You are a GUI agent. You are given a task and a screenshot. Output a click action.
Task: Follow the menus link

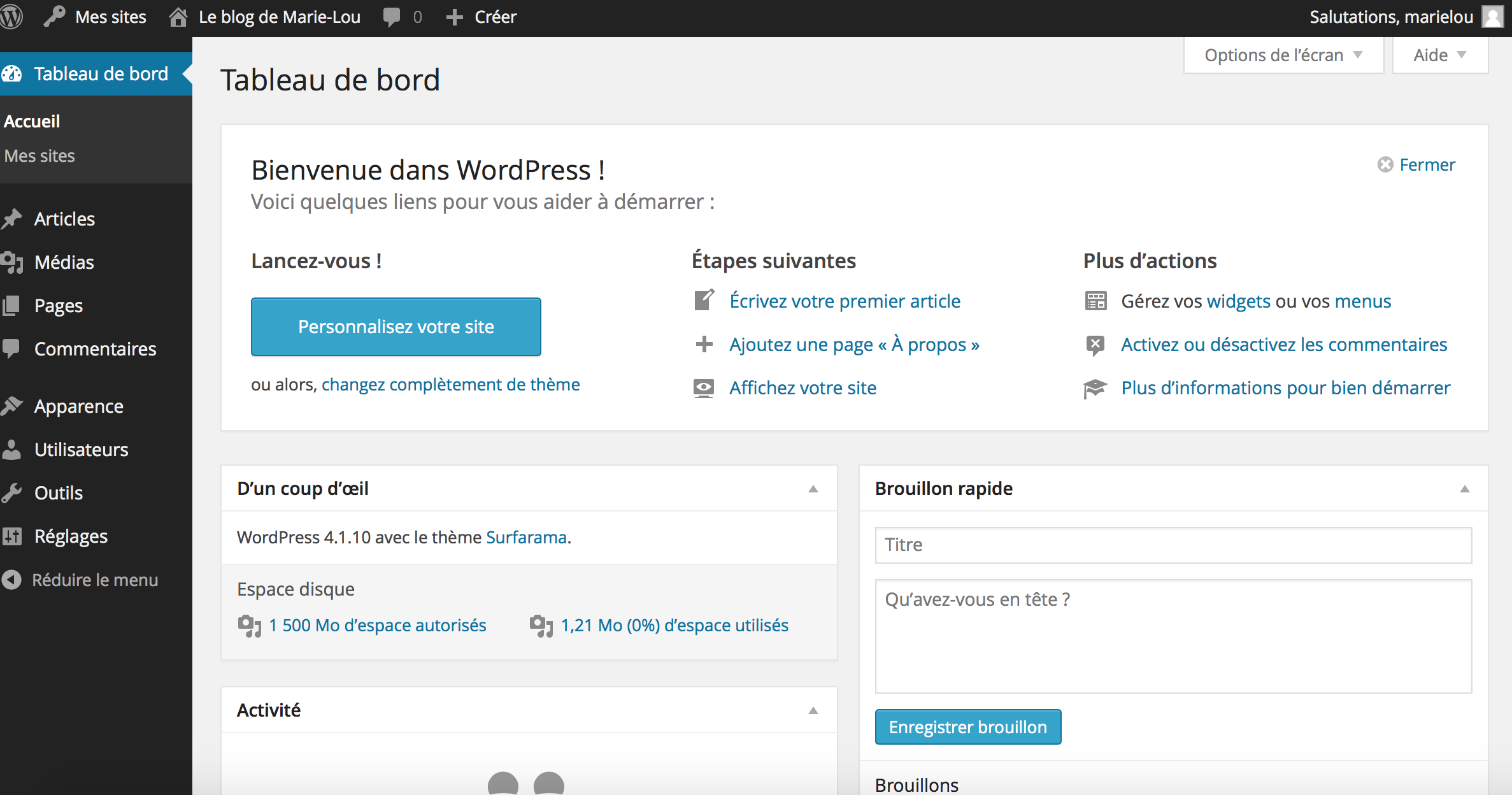[x=1363, y=301]
